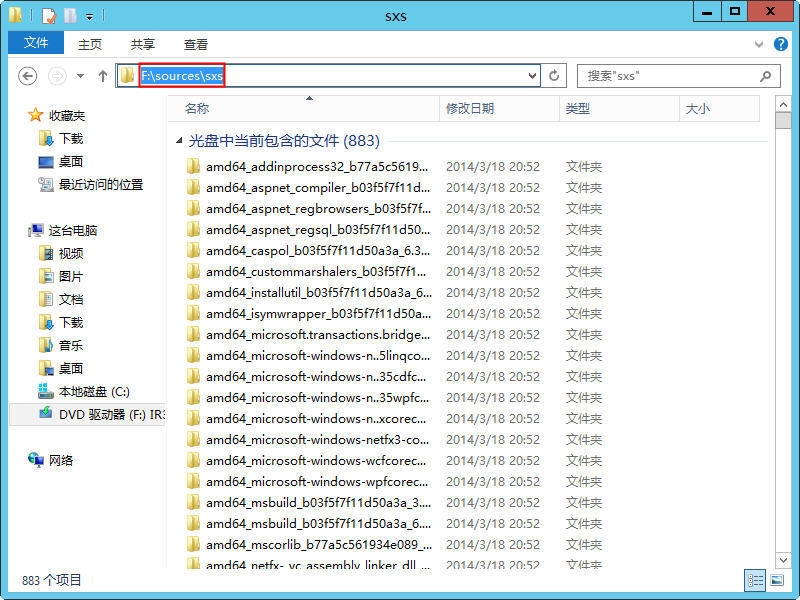This screenshot has width=800, height=600.
Task: Click the amd64_aspnet_regbrowsers folder icon
Action: pos(193,208)
